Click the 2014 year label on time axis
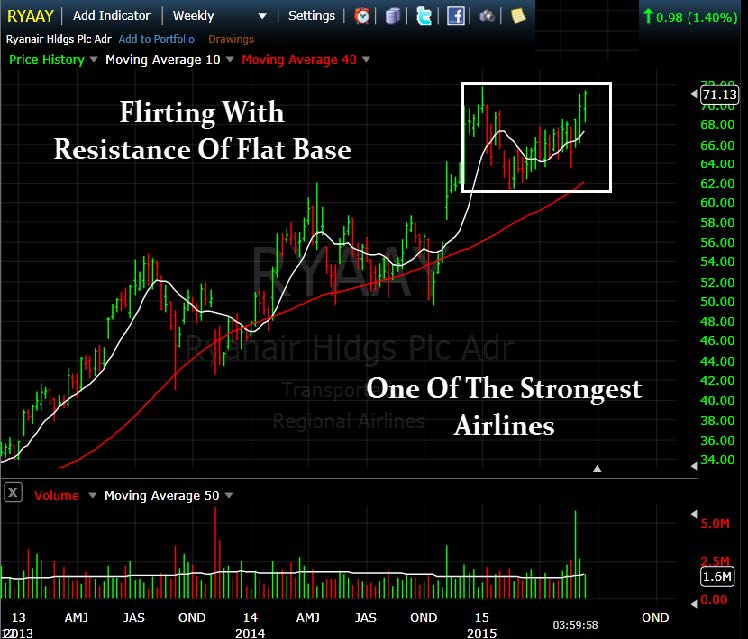The width and height of the screenshot is (748, 639). 250,633
